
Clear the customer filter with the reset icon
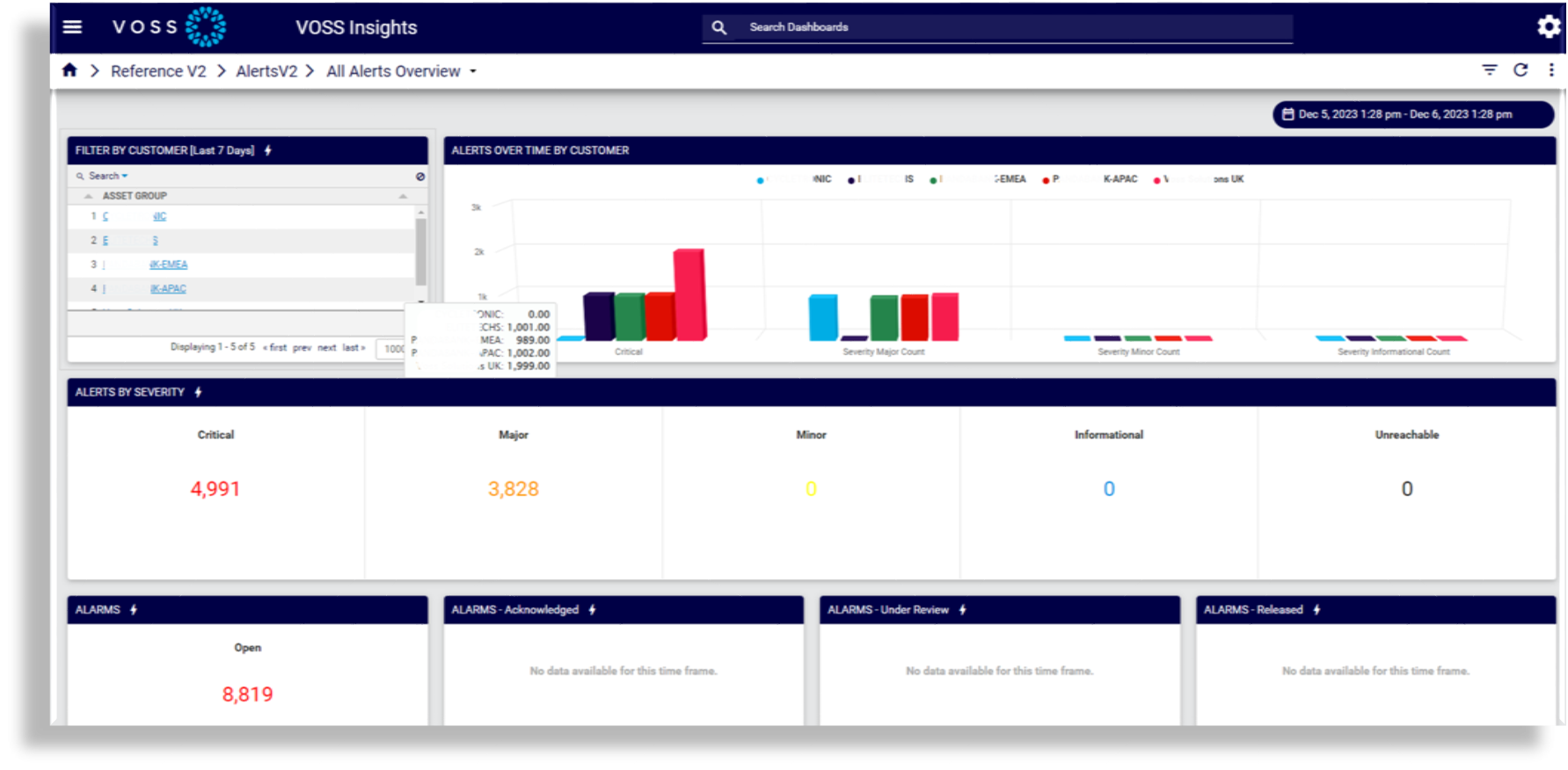click(x=420, y=177)
